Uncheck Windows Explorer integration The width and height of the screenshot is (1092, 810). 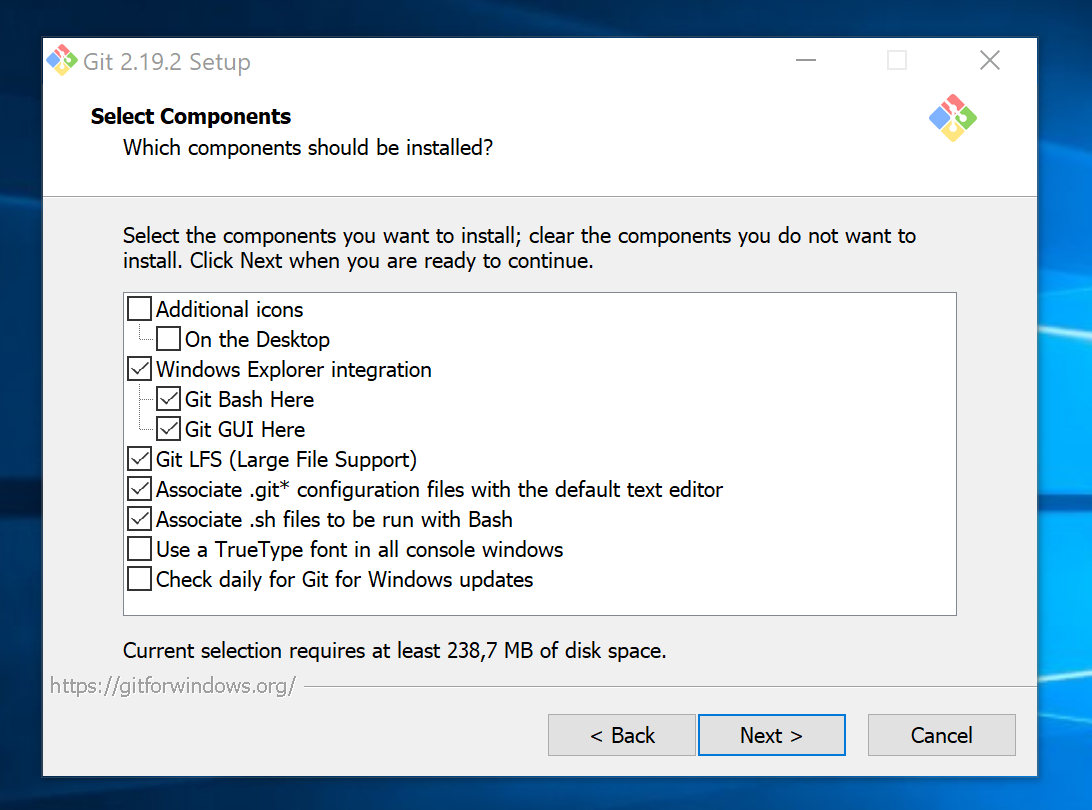139,368
